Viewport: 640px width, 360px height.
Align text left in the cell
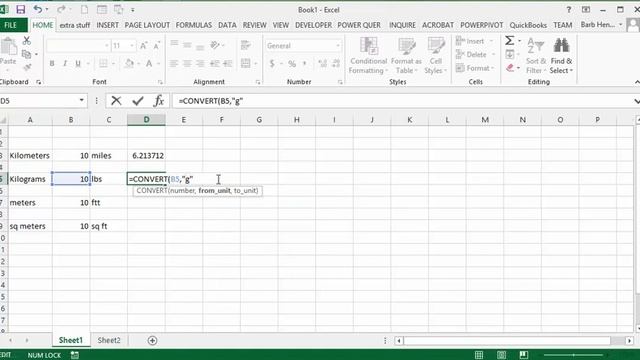tap(174, 63)
